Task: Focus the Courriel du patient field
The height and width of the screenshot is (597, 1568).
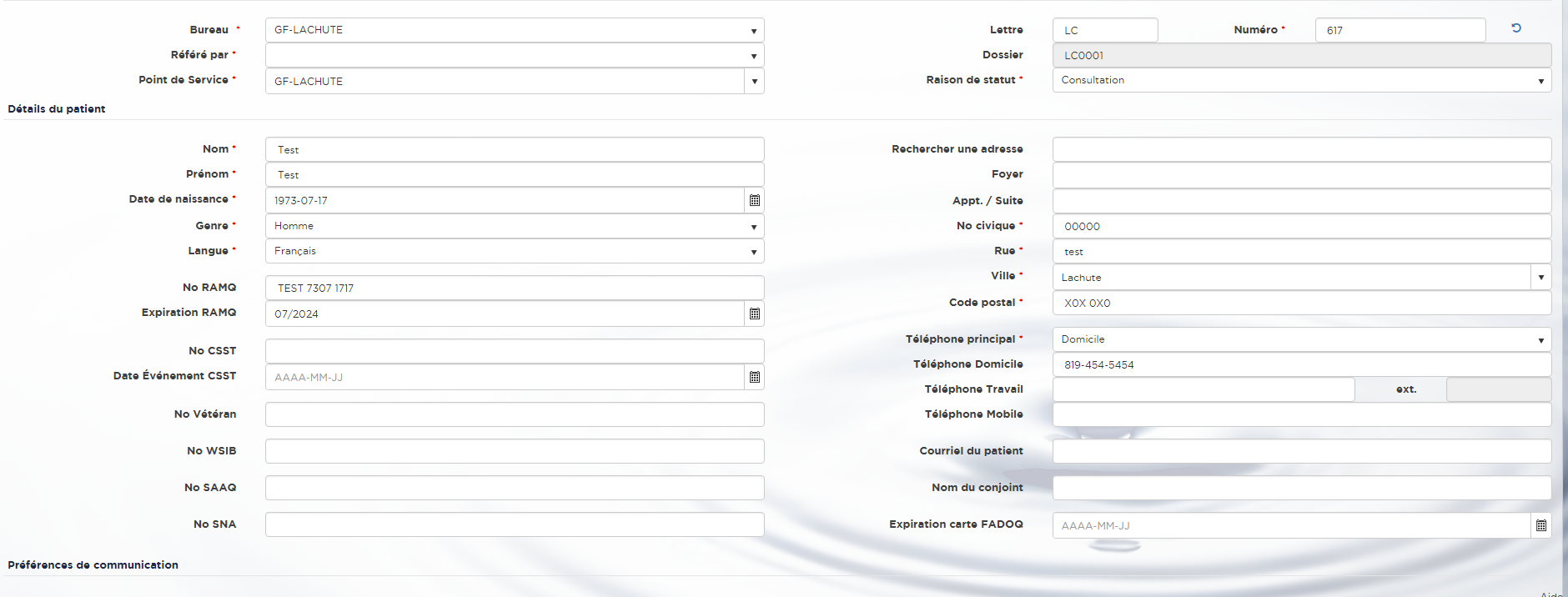Action: (1301, 451)
